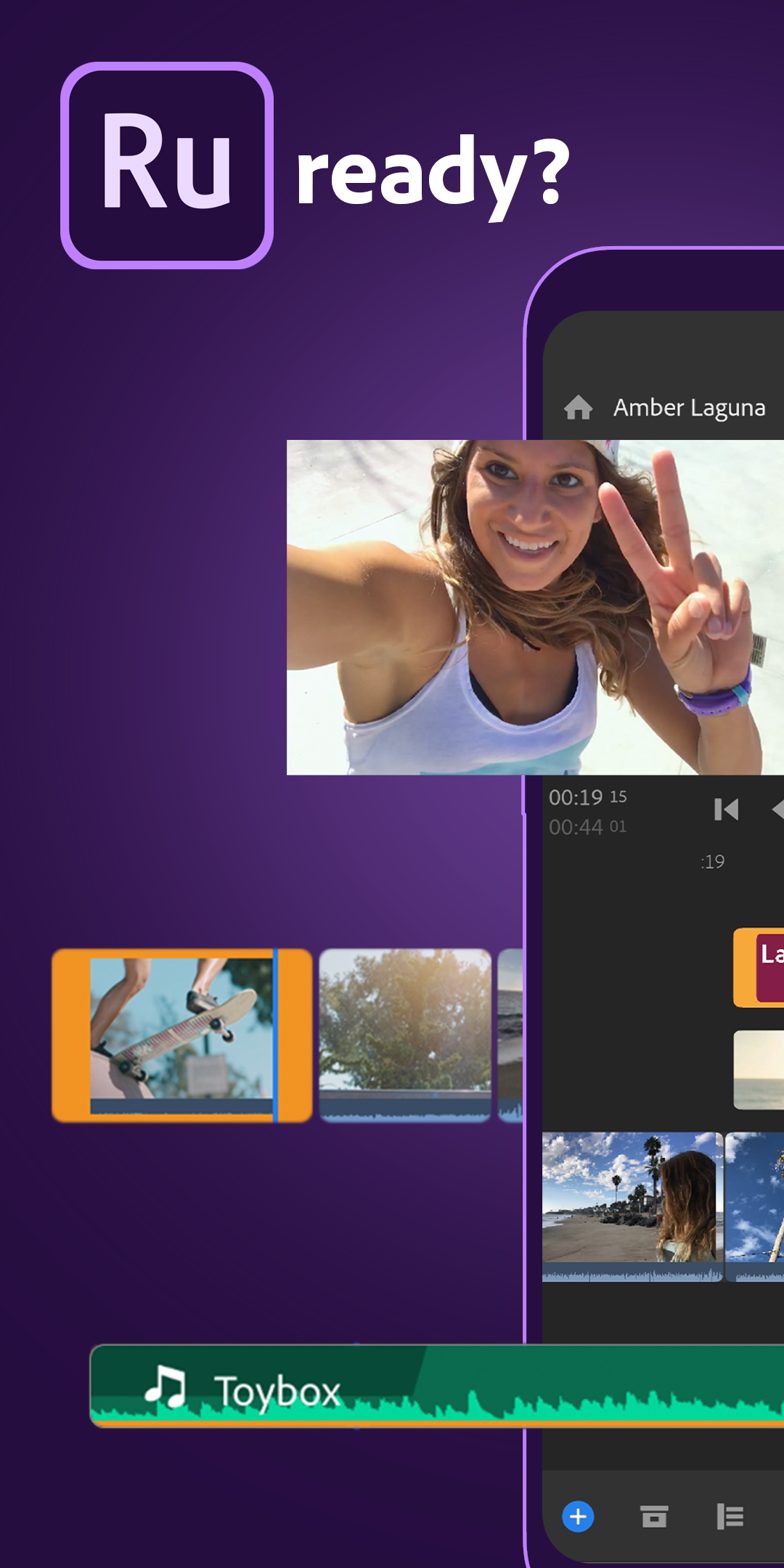Select the skateboard clip thumbnail
Viewport: 784px width, 1568px height.
point(181,1035)
